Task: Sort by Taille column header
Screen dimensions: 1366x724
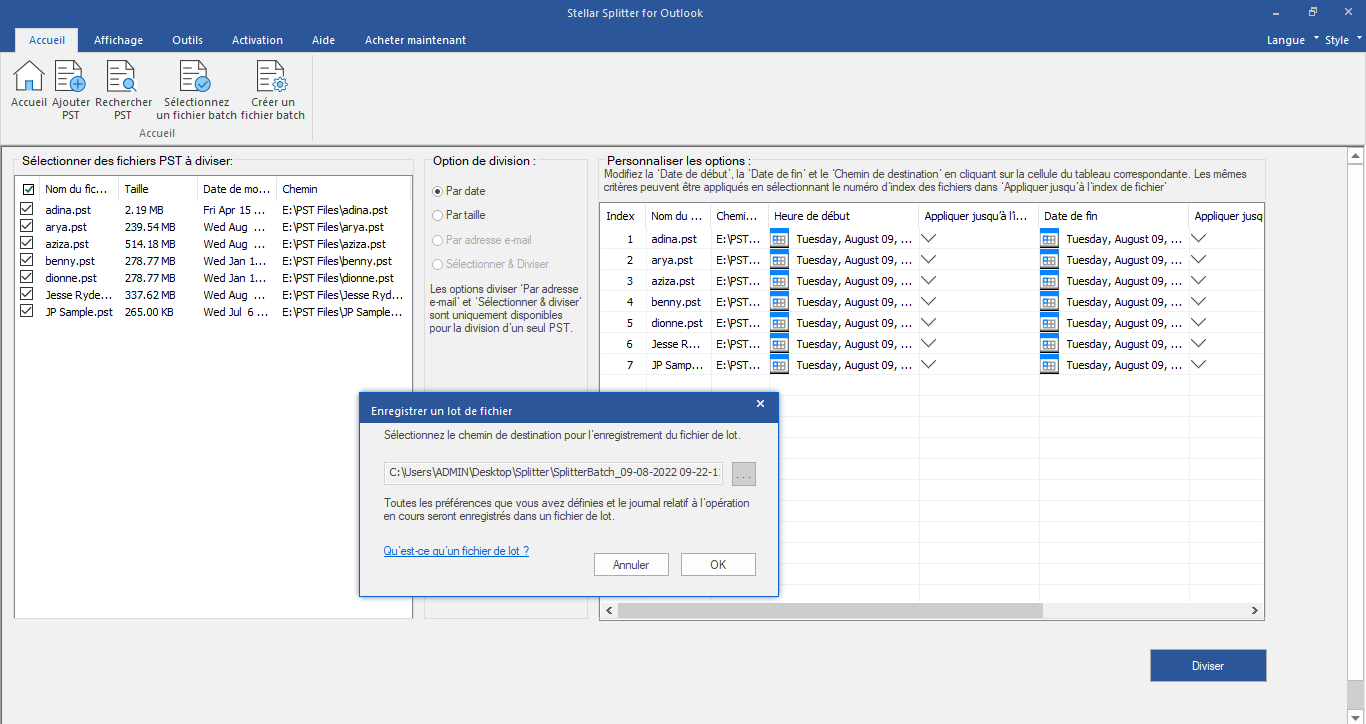Action: [157, 189]
